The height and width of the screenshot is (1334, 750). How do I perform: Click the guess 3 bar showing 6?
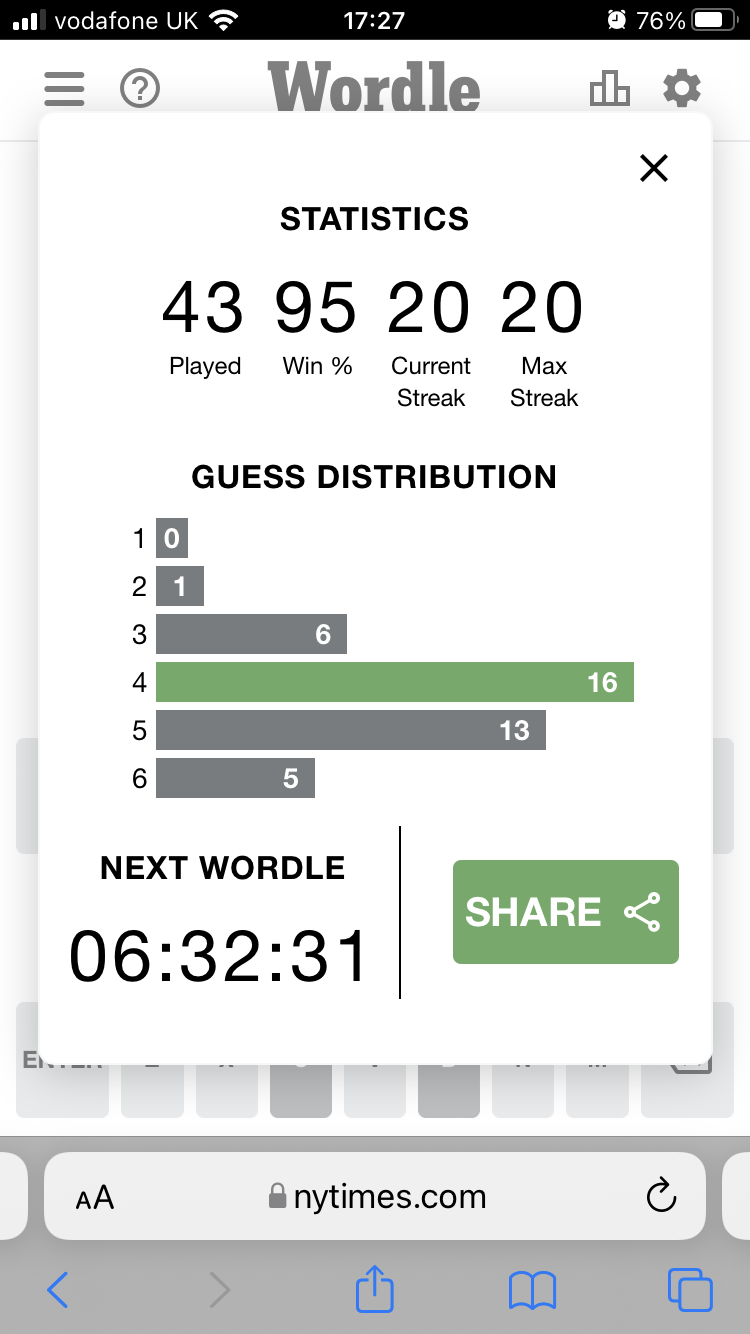(x=251, y=634)
